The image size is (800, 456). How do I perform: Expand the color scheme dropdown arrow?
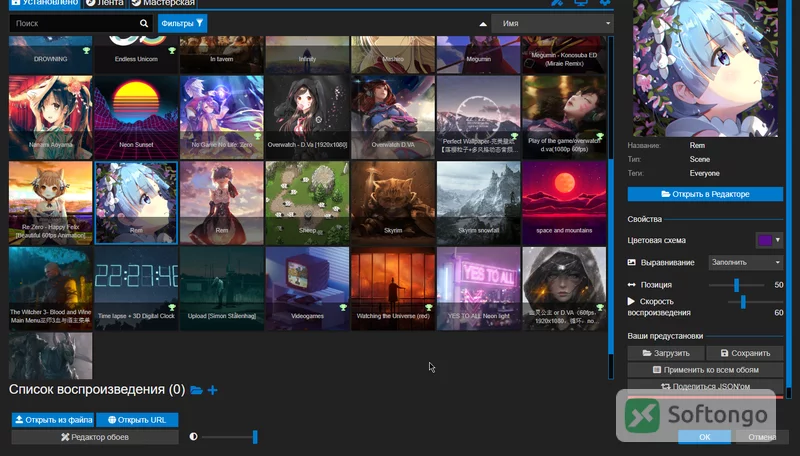(x=778, y=240)
